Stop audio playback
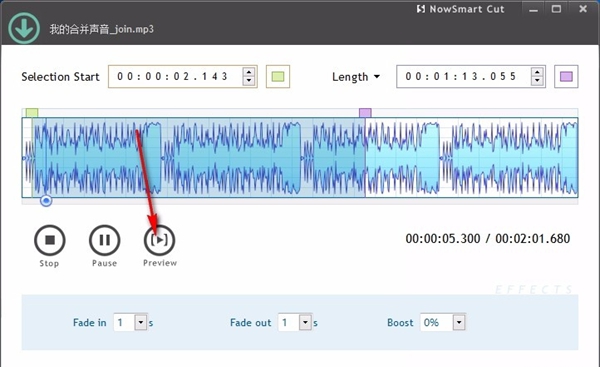The width and height of the screenshot is (600, 367). [x=50, y=240]
